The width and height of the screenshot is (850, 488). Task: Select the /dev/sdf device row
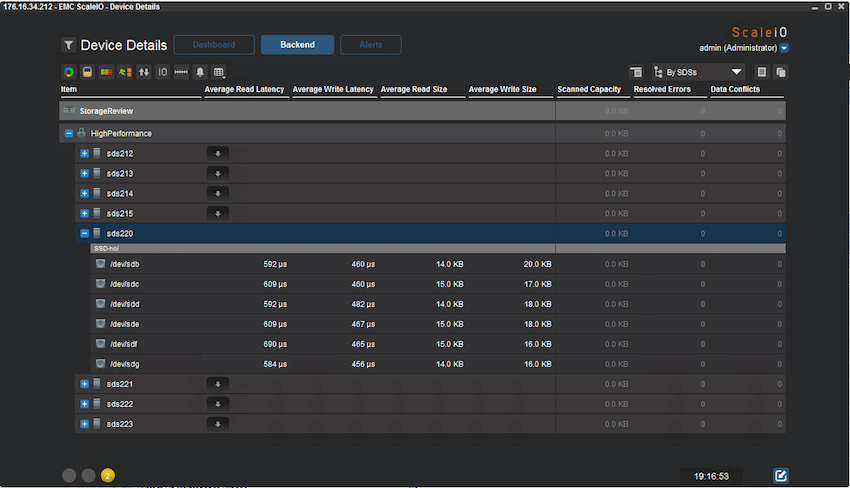pos(438,344)
